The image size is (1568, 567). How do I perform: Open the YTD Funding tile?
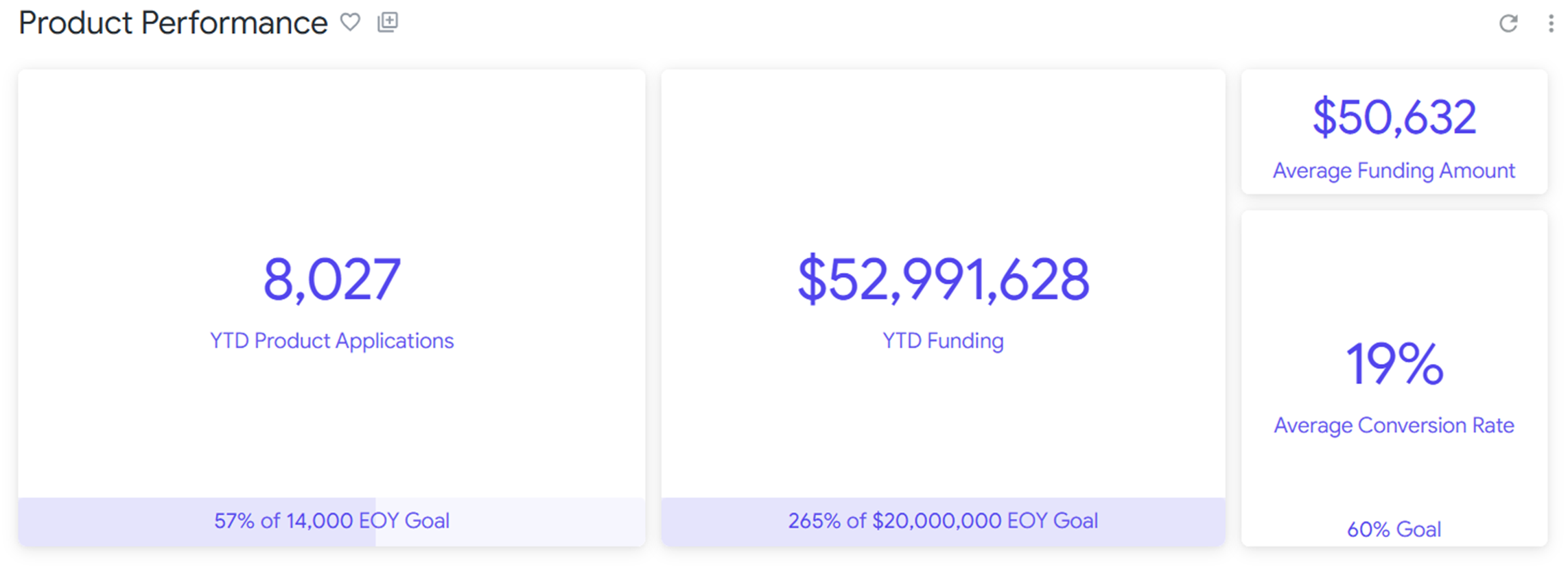943,171
